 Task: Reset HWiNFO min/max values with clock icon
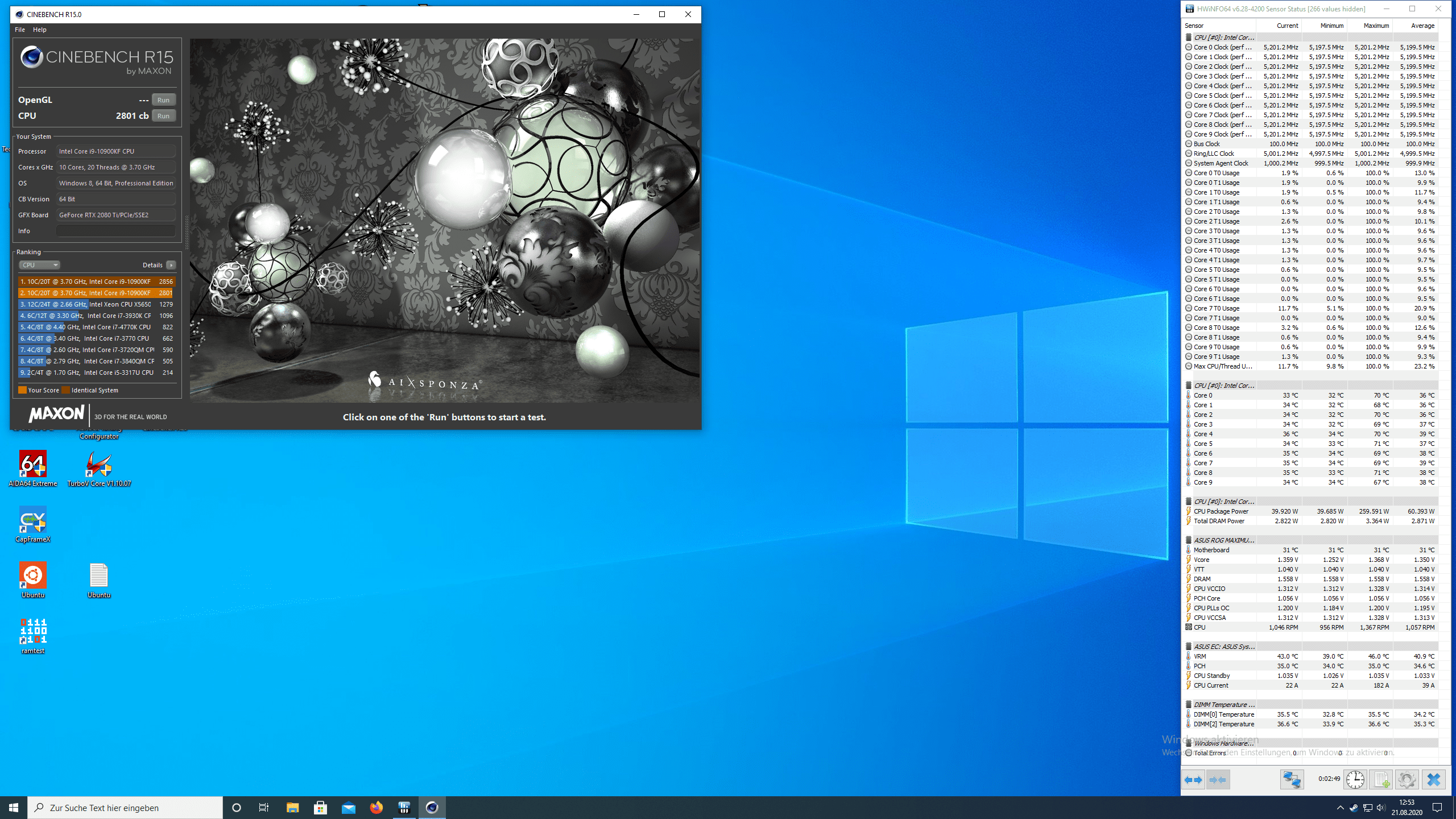(1355, 779)
